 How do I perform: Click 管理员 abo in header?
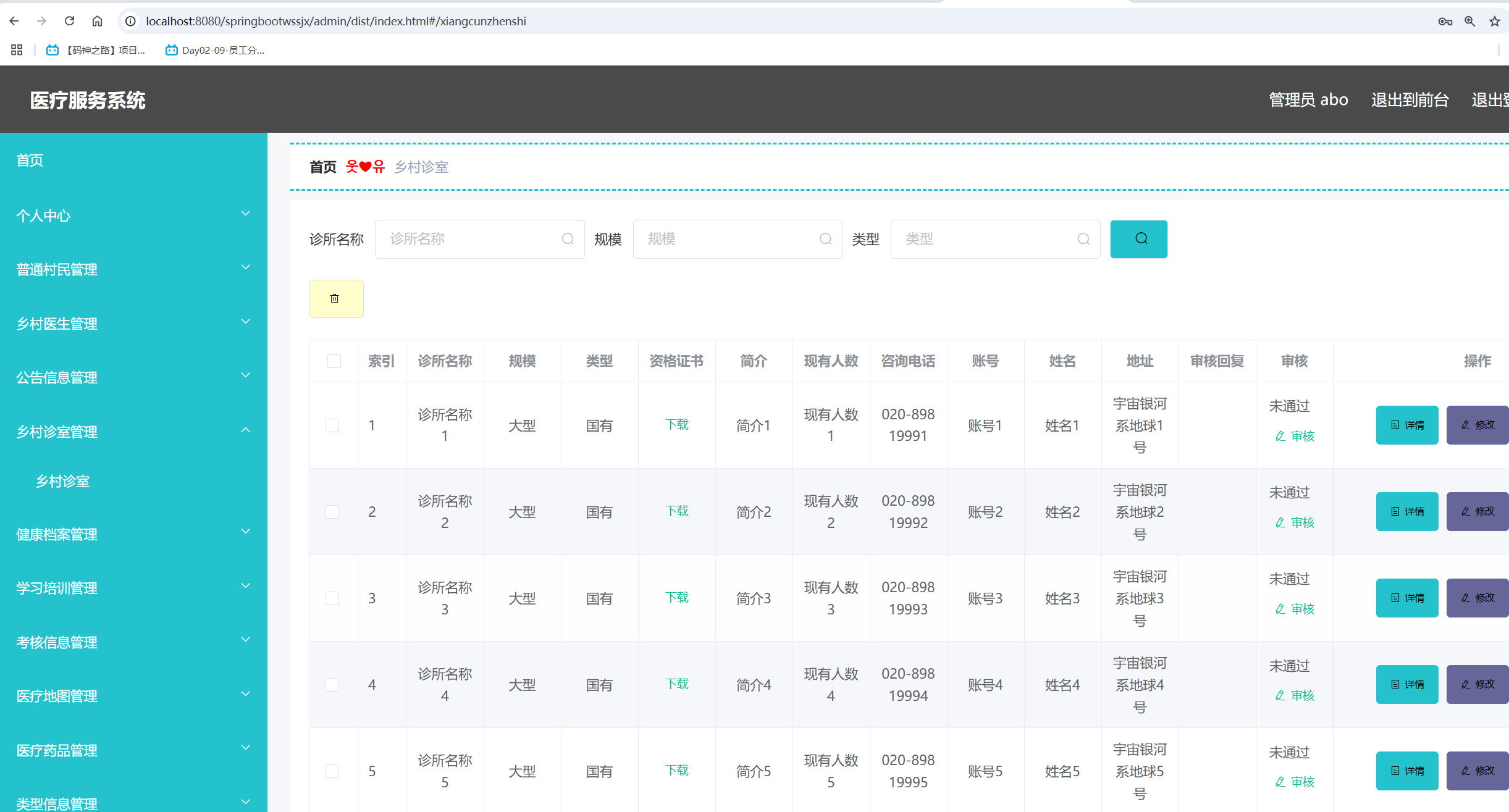tap(1308, 99)
